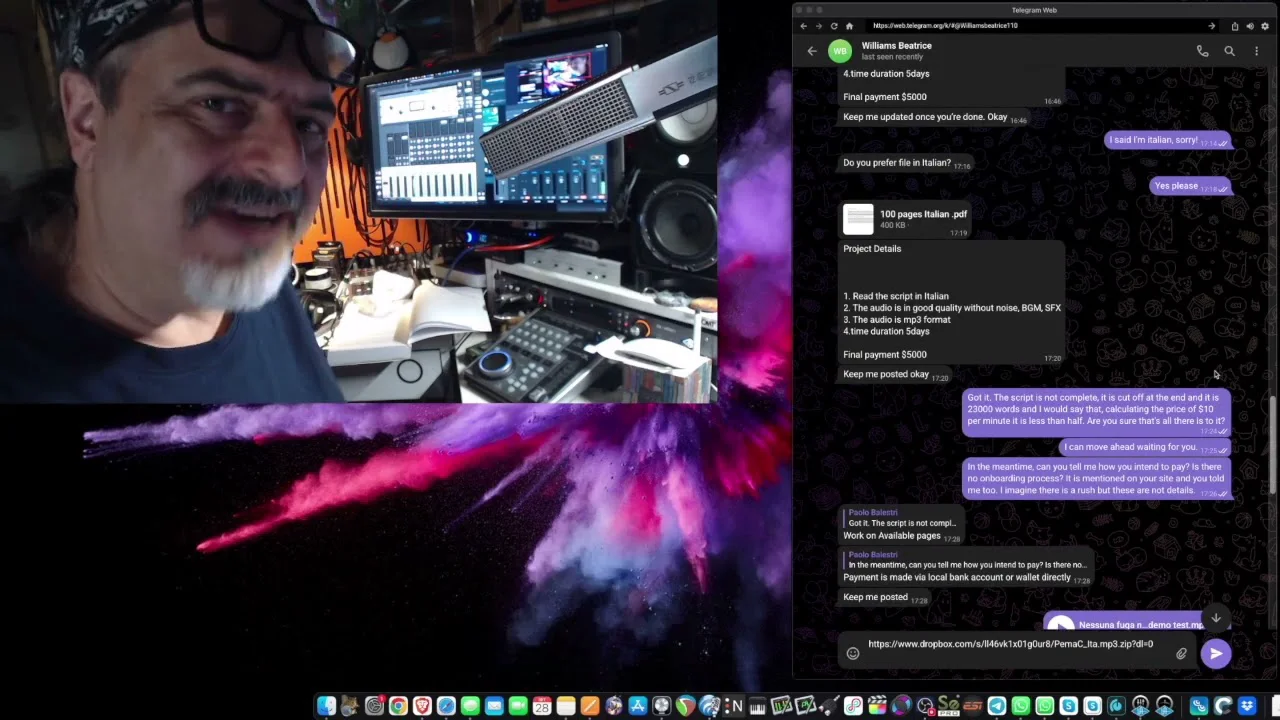
Task: Click the paperclip attach file icon
Action: click(1181, 654)
